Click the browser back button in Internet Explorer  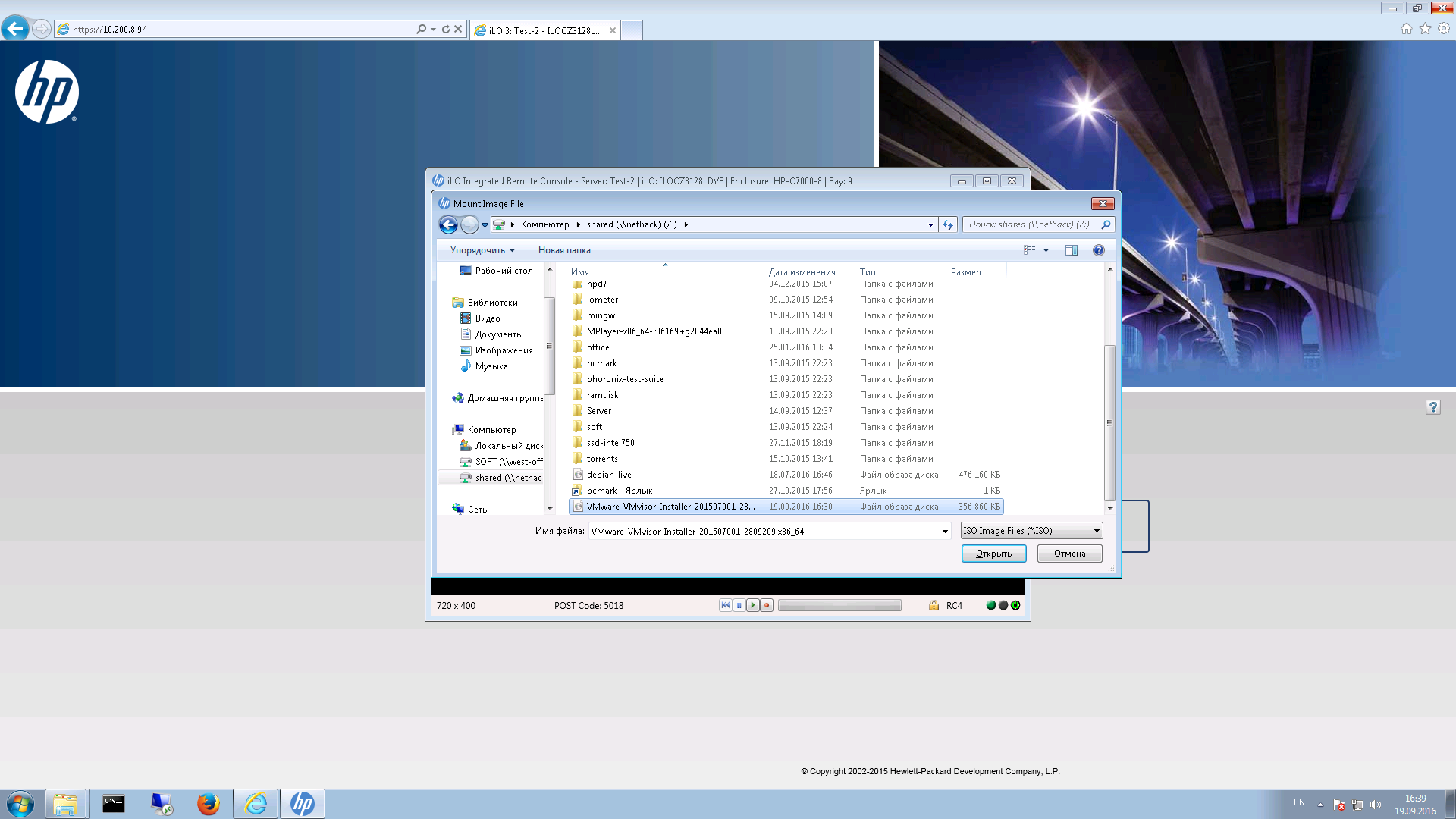point(15,29)
